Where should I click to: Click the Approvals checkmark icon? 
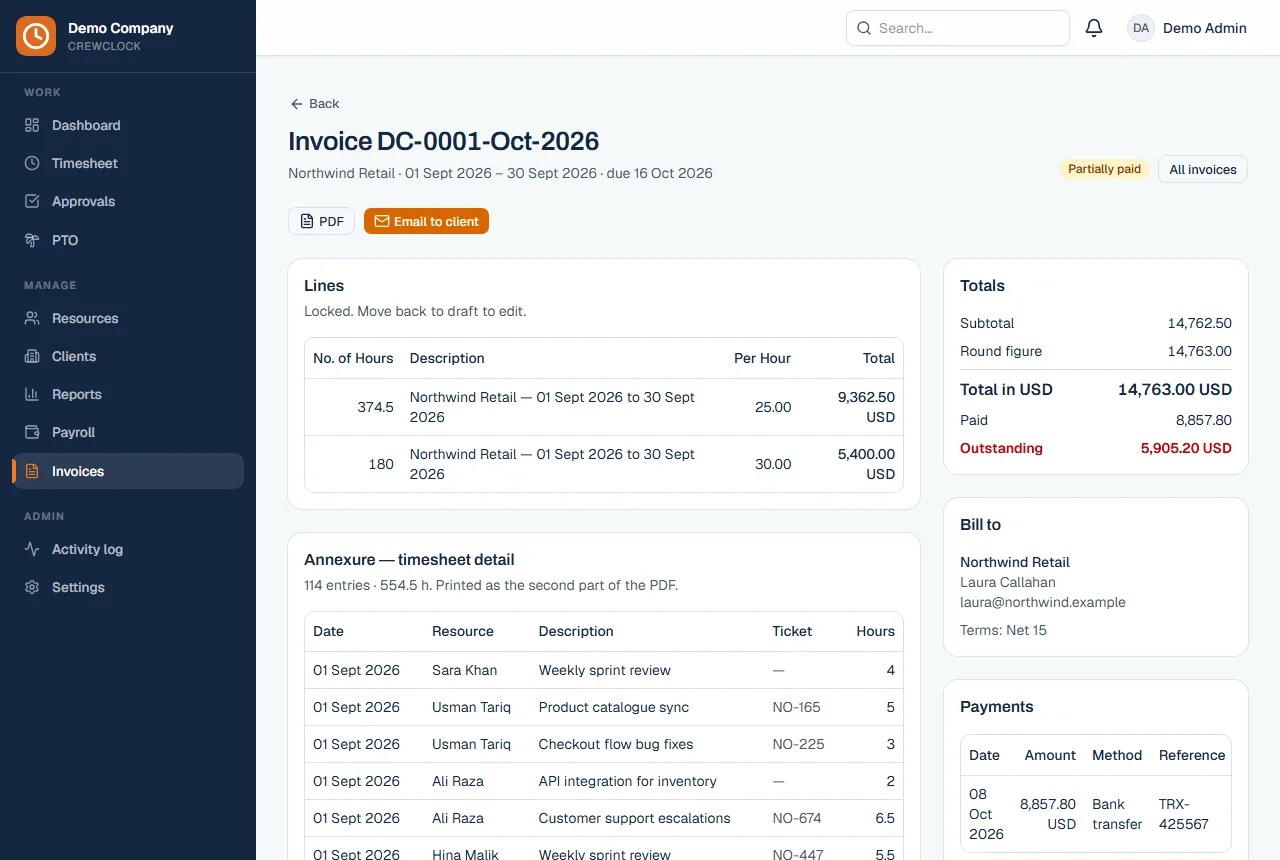[32, 201]
